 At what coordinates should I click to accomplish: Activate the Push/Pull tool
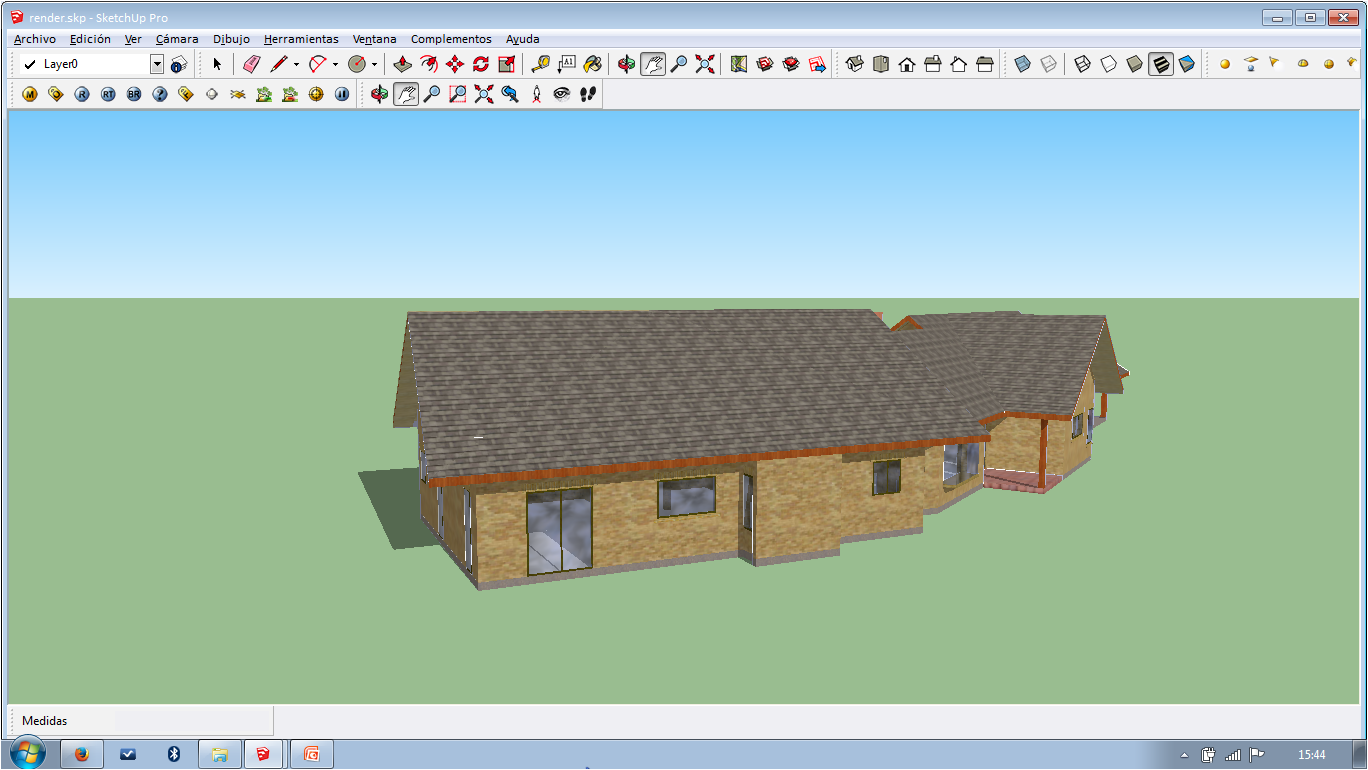coord(403,64)
